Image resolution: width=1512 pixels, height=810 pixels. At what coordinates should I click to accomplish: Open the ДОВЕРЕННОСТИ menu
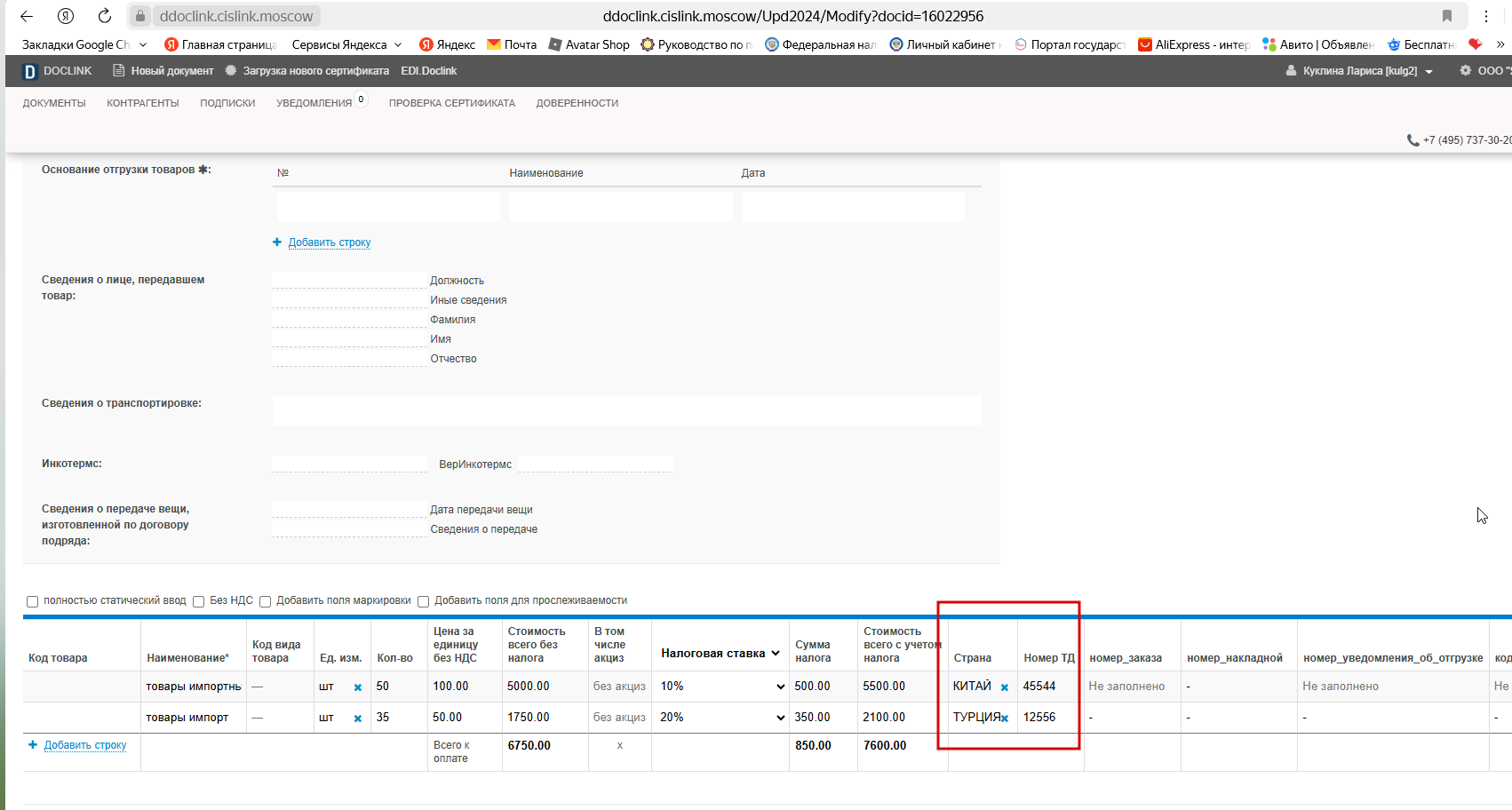coord(577,103)
